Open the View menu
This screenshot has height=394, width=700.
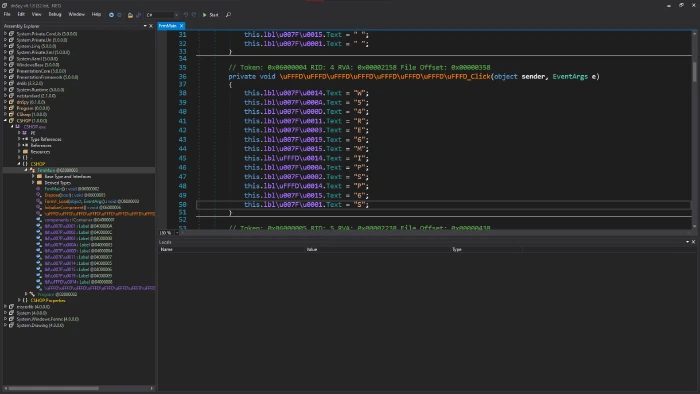click(37, 14)
